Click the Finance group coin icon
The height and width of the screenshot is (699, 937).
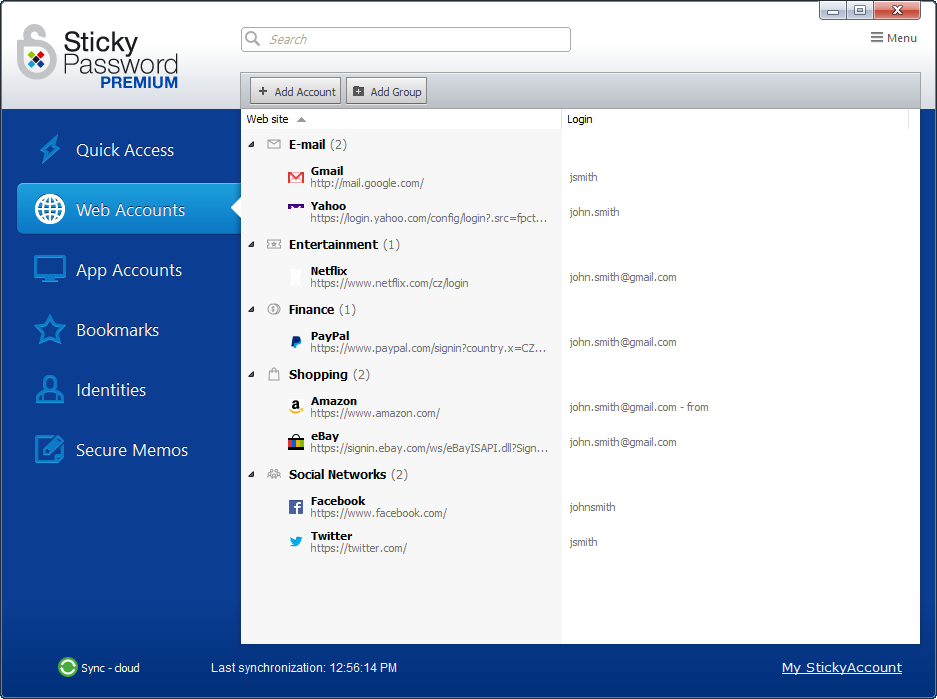pyautogui.click(x=274, y=309)
